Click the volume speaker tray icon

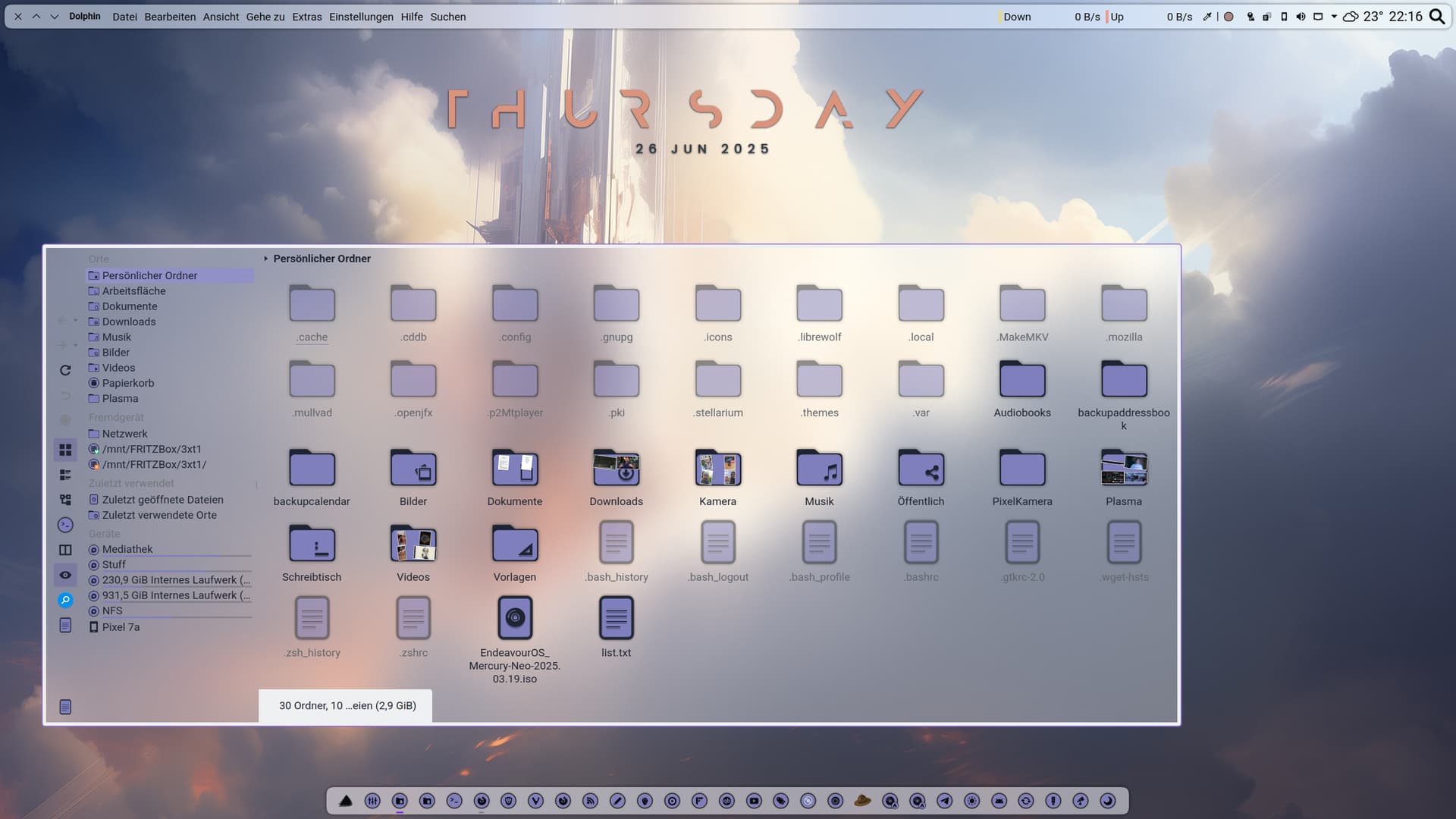tap(1301, 17)
